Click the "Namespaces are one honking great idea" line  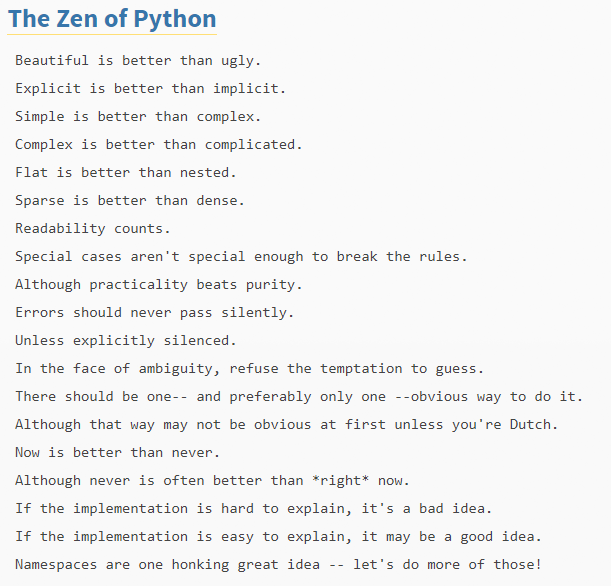[278, 564]
